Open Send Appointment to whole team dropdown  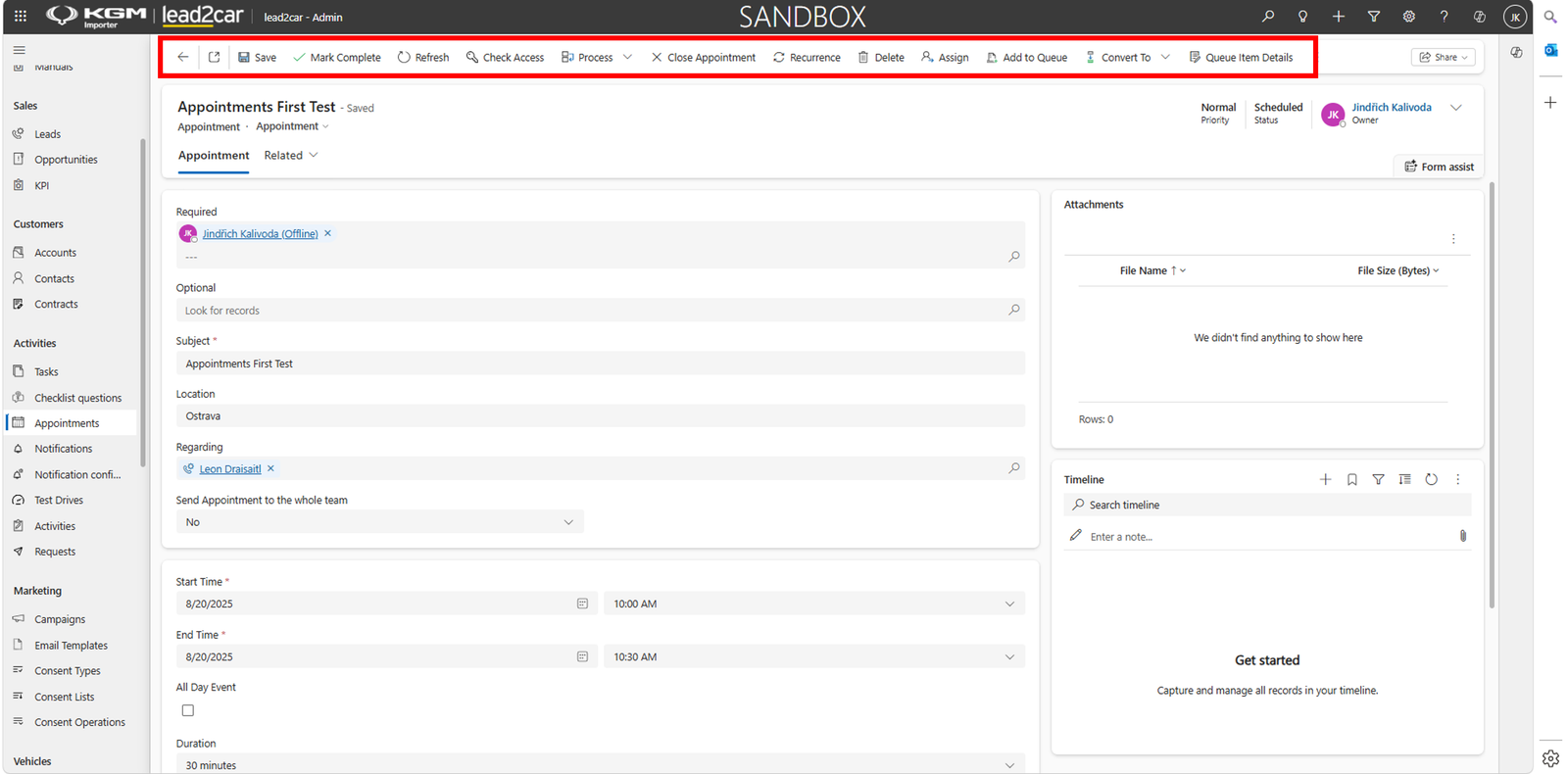380,522
